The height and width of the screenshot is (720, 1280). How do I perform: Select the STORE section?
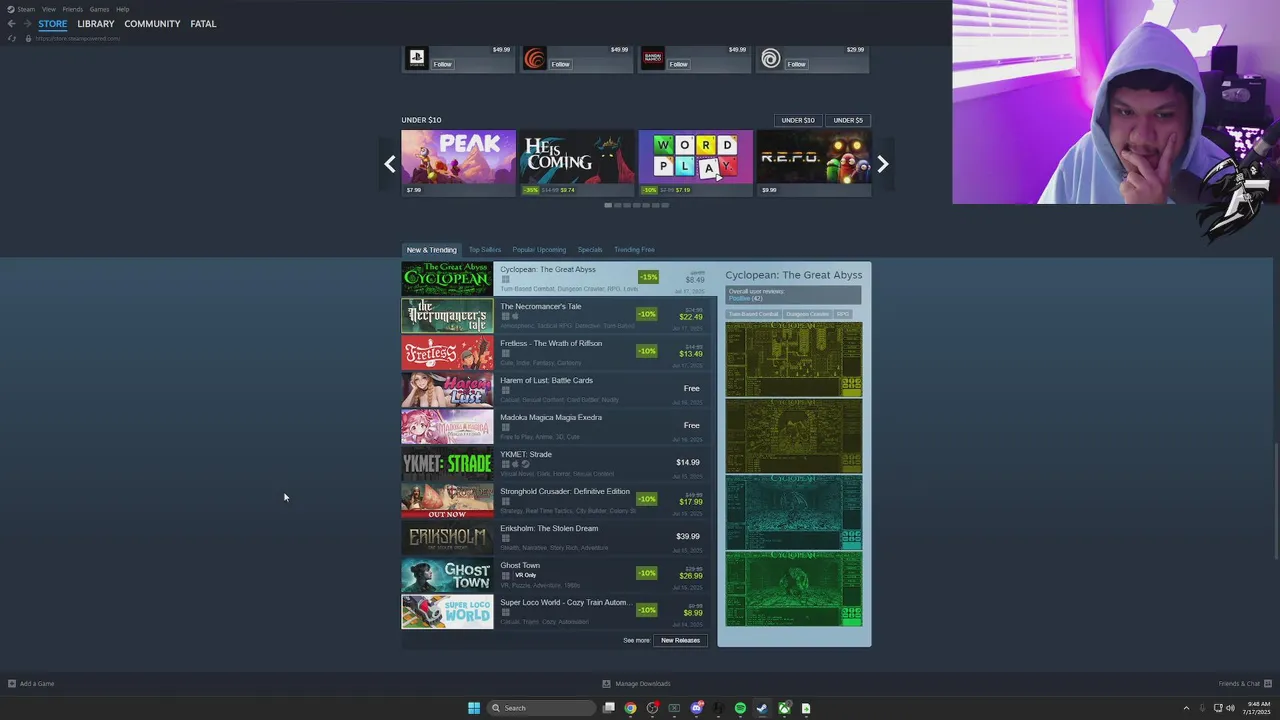[53, 24]
